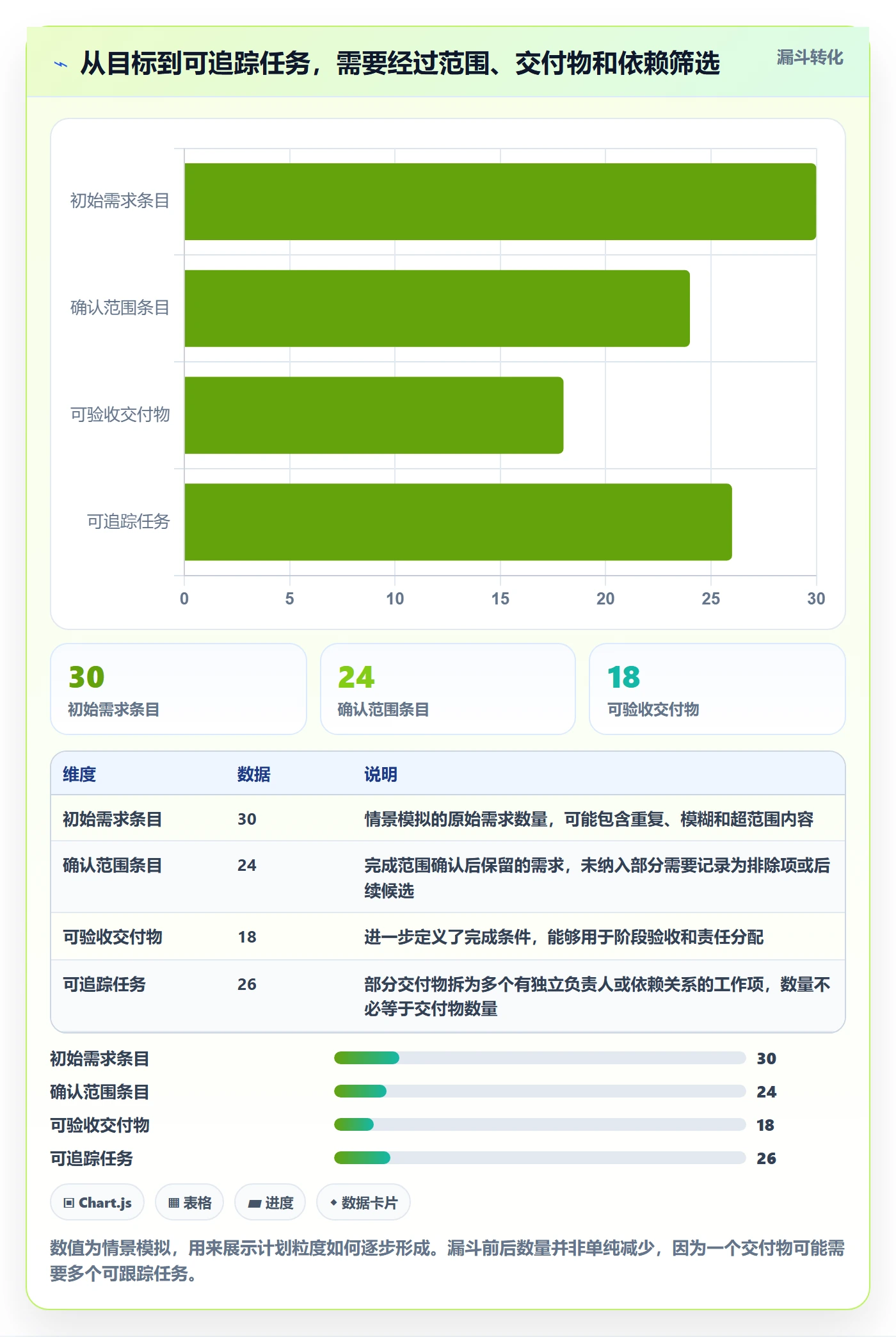
Task: Select the 可验收交付物 table row name
Action: (x=113, y=937)
